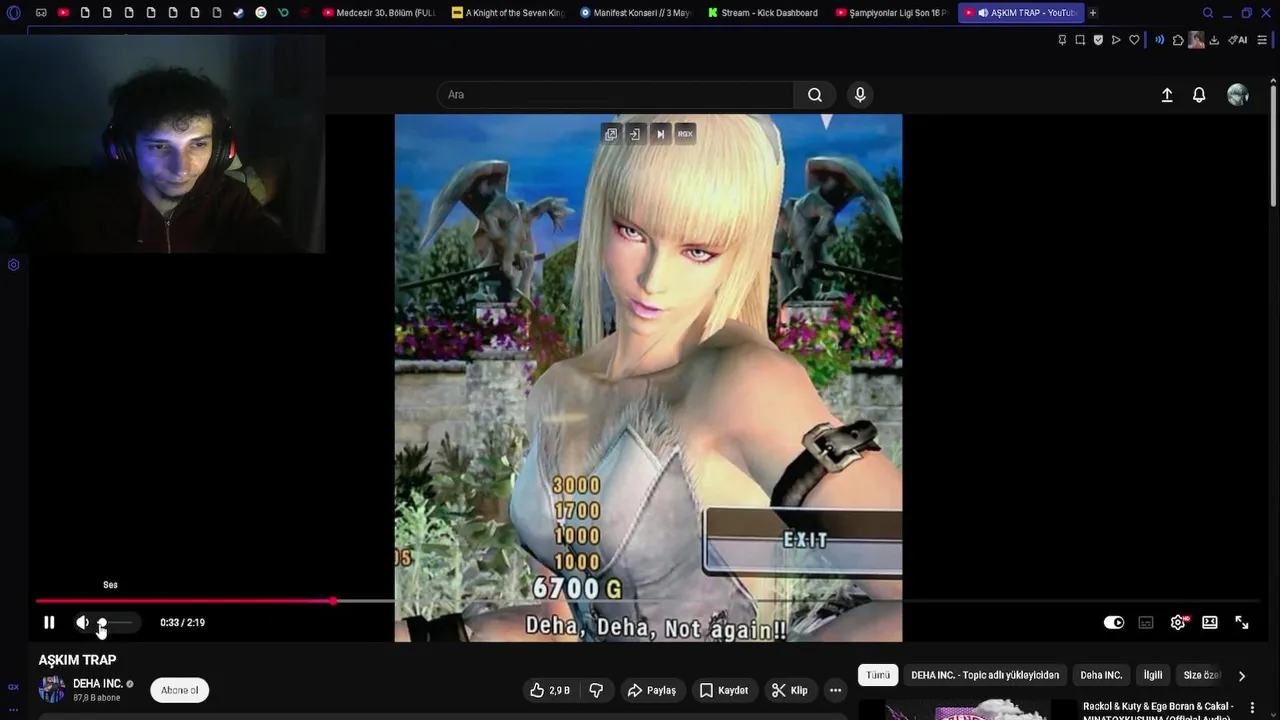Enter fullscreen mode
The image size is (1280, 720).
point(1242,622)
